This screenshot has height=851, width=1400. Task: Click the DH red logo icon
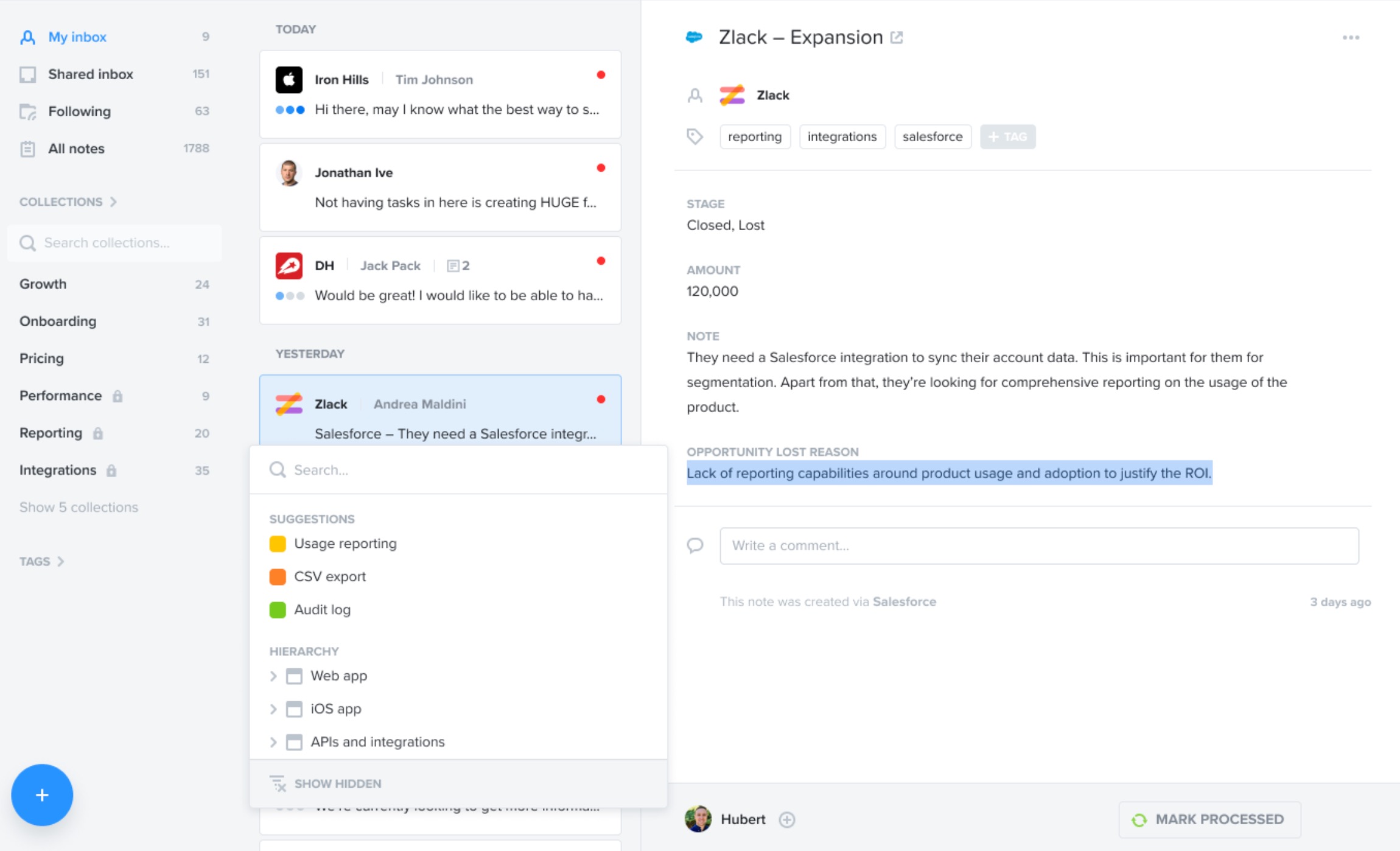pyautogui.click(x=289, y=266)
